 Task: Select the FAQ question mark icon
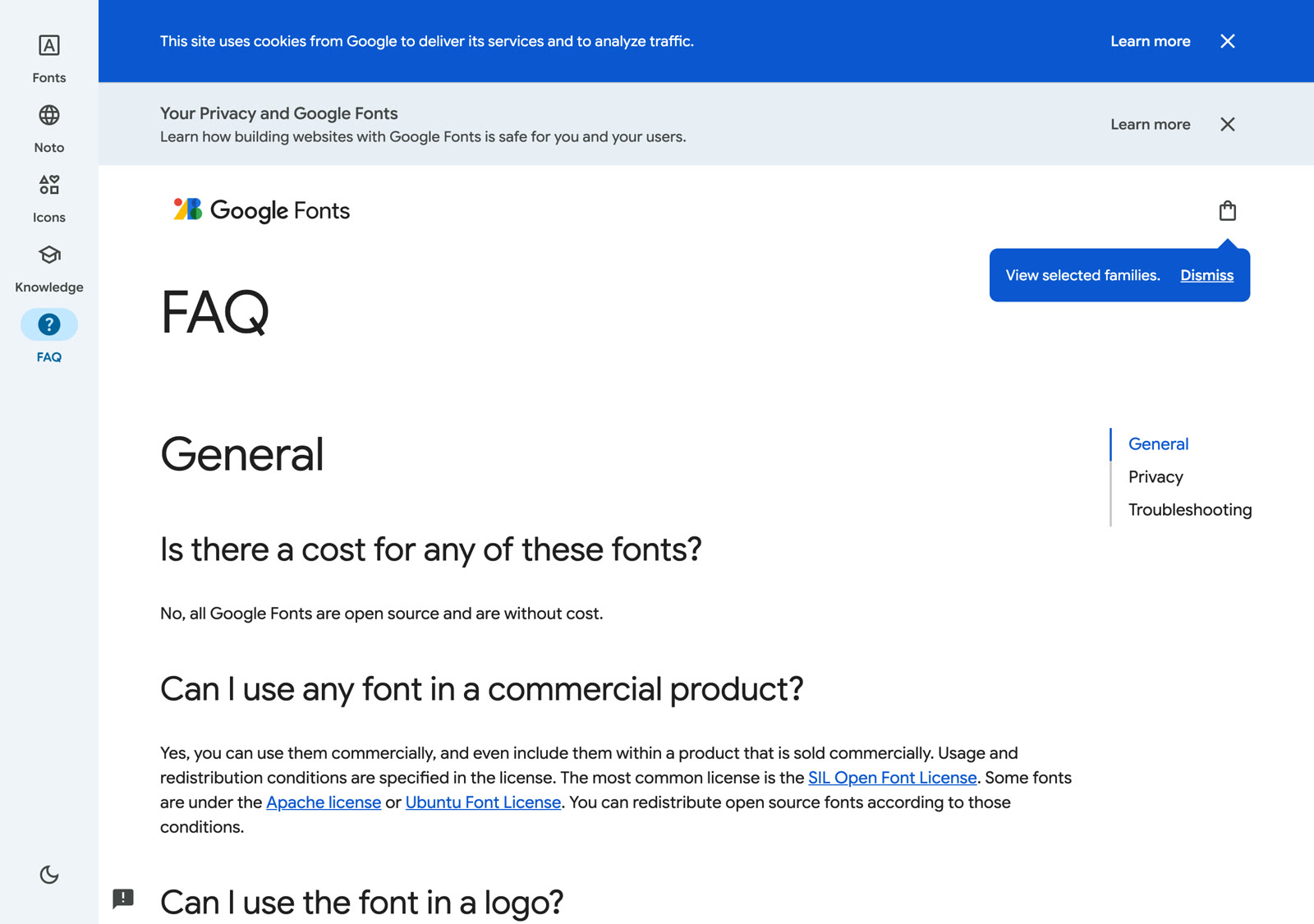click(49, 324)
